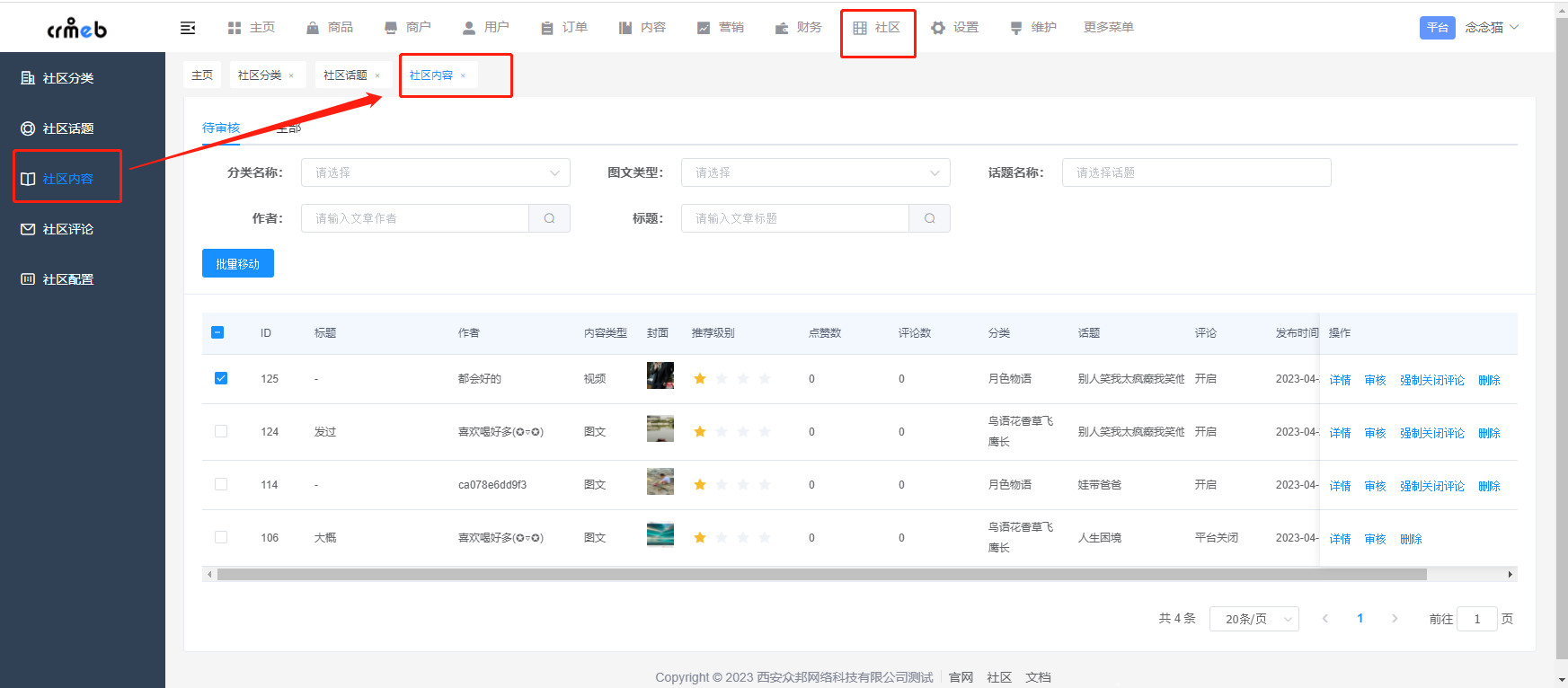The width and height of the screenshot is (1568, 688).
Task: Click the 社区配置 sidebar icon
Action: 28,279
